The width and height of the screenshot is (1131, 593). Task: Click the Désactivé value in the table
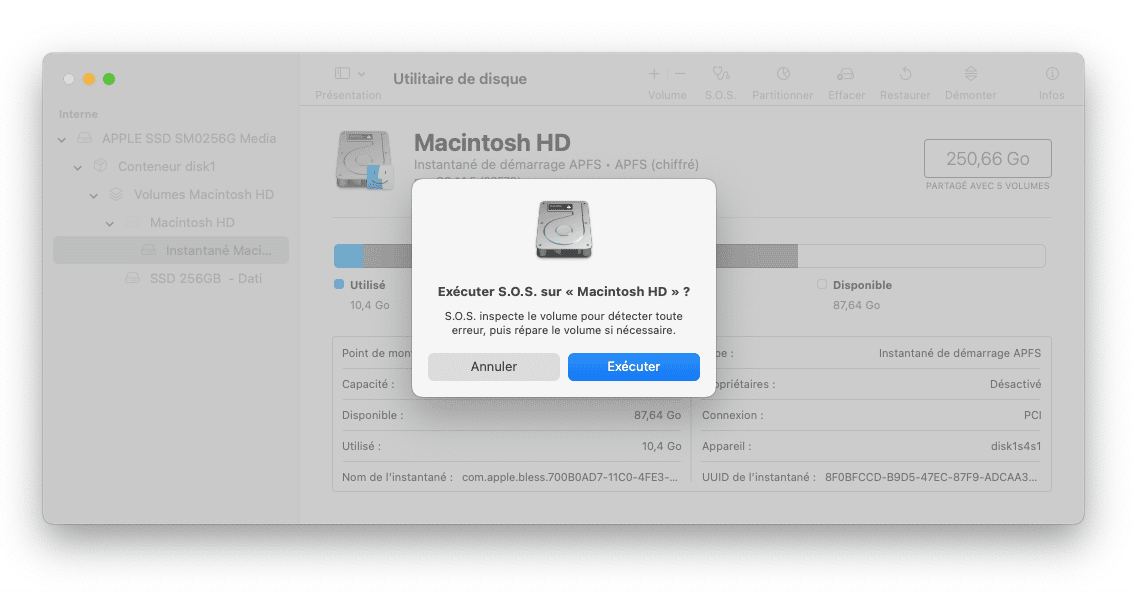point(1016,385)
